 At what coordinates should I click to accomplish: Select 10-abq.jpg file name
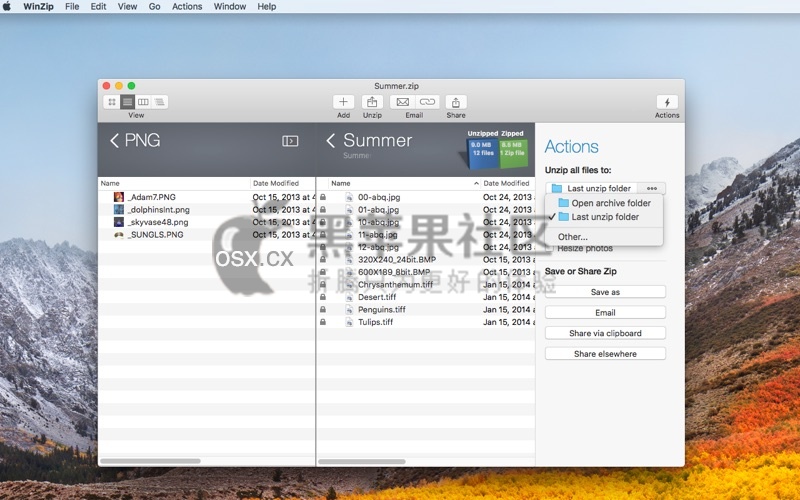point(378,222)
